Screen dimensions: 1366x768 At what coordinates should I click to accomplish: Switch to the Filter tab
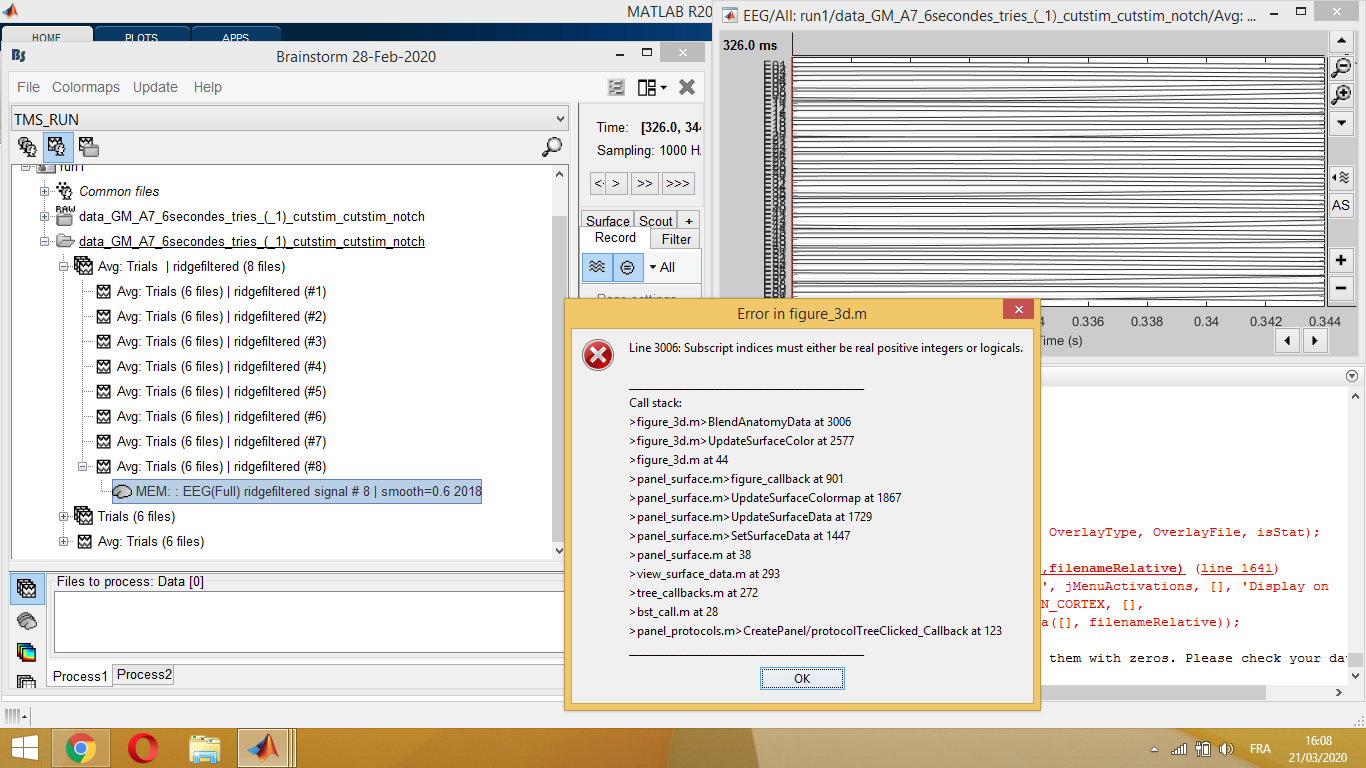coord(676,239)
